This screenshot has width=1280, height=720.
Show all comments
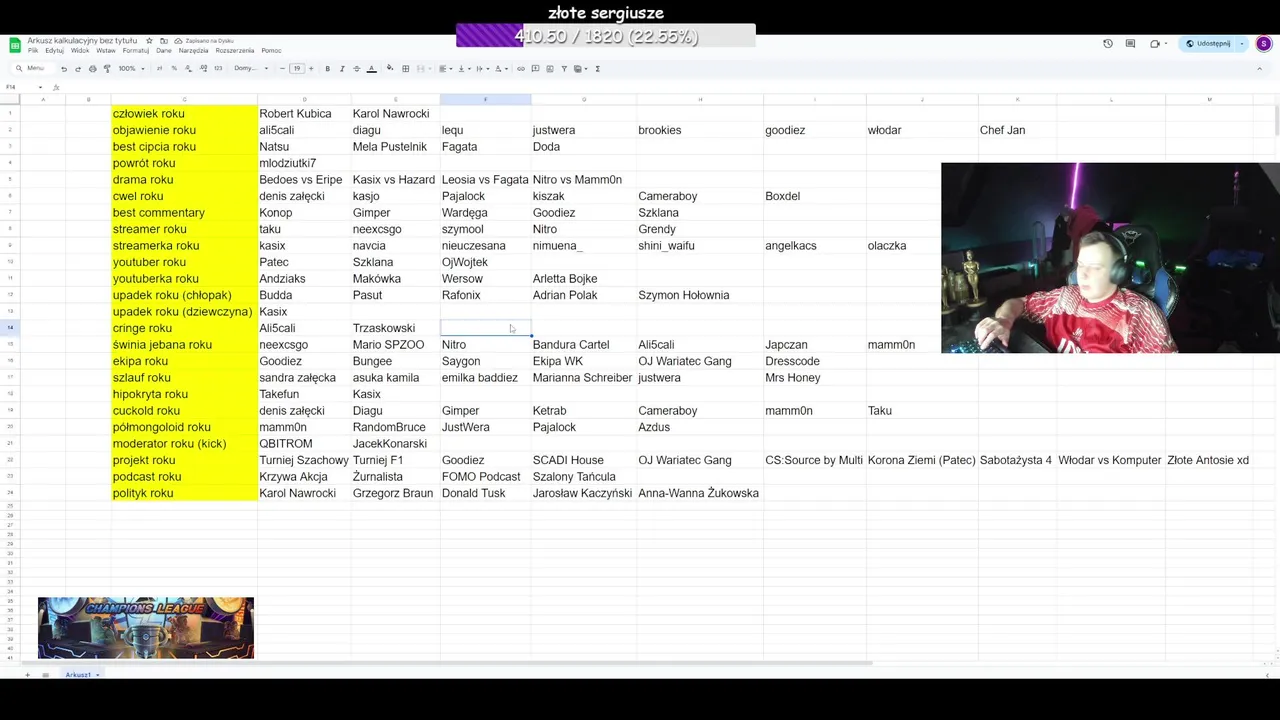[1130, 44]
